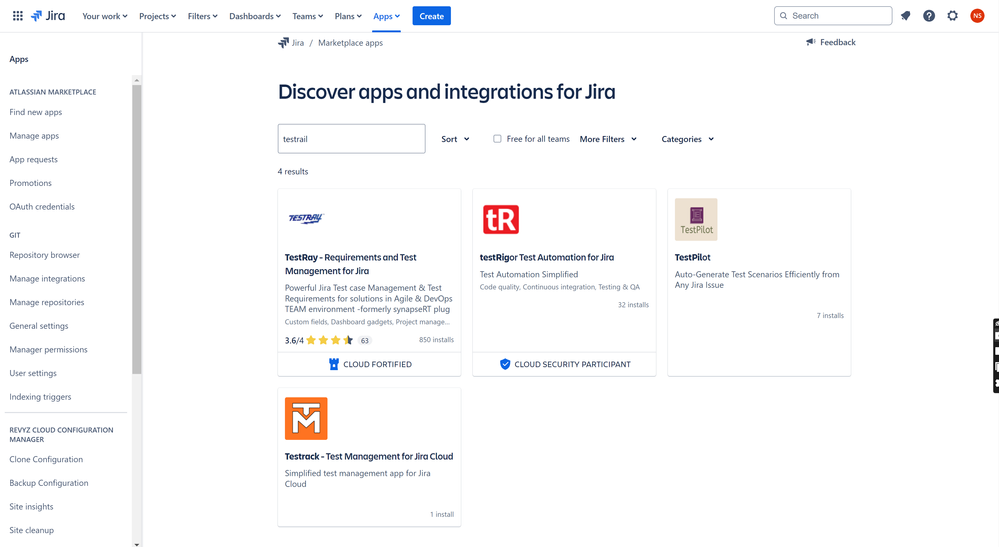This screenshot has height=547, width=999.
Task: Open the Your work dropdown
Action: click(x=104, y=16)
